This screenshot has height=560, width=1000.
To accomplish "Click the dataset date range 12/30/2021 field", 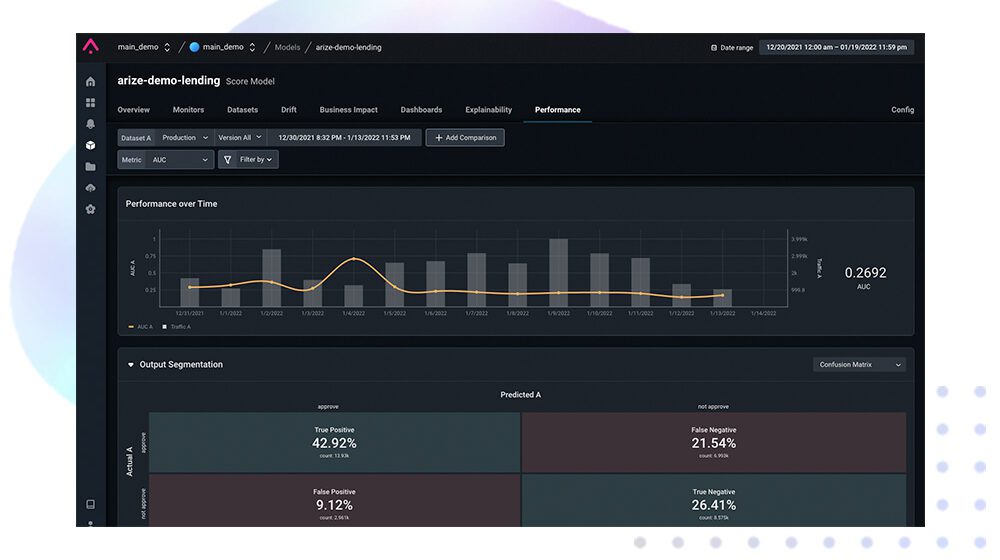I will tap(344, 138).
